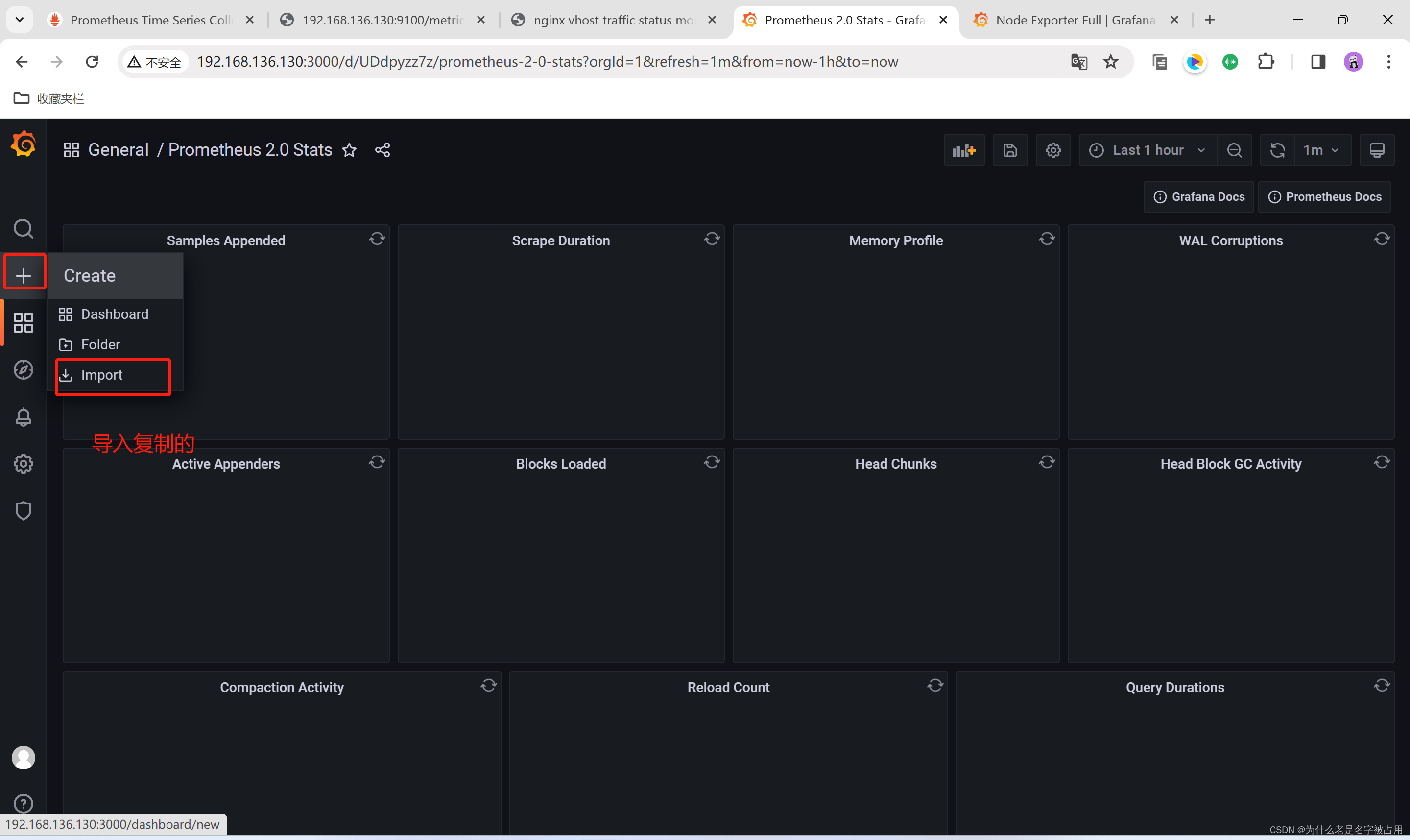
Task: Click loading icon on Reload Count panel
Action: point(935,686)
